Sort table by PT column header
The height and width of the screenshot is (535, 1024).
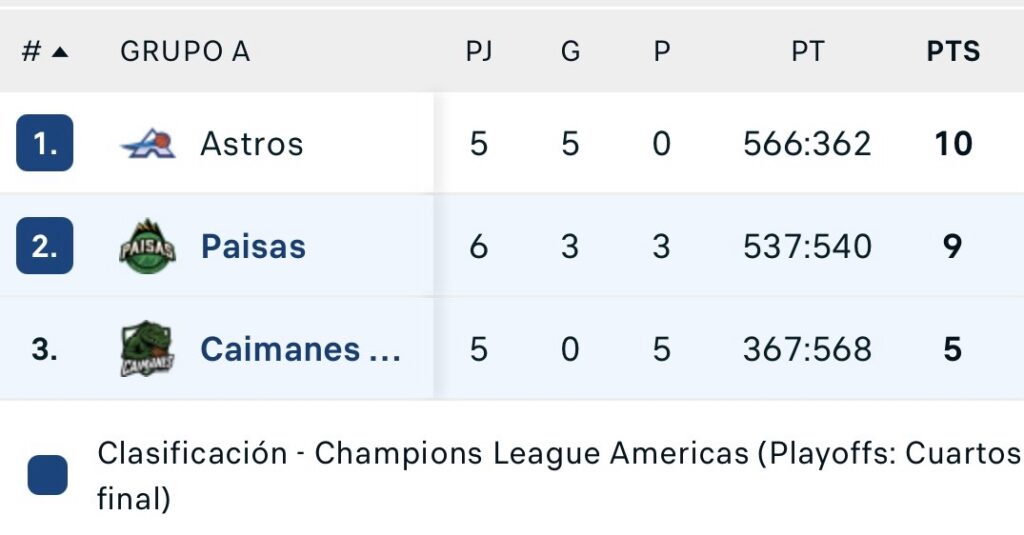pos(807,52)
